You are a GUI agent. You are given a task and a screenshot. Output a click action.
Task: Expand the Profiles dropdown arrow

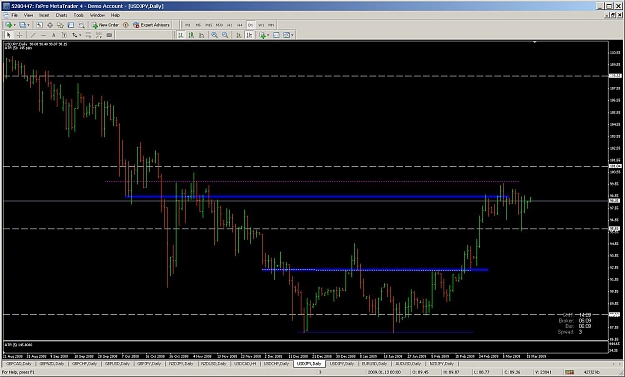coord(28,25)
